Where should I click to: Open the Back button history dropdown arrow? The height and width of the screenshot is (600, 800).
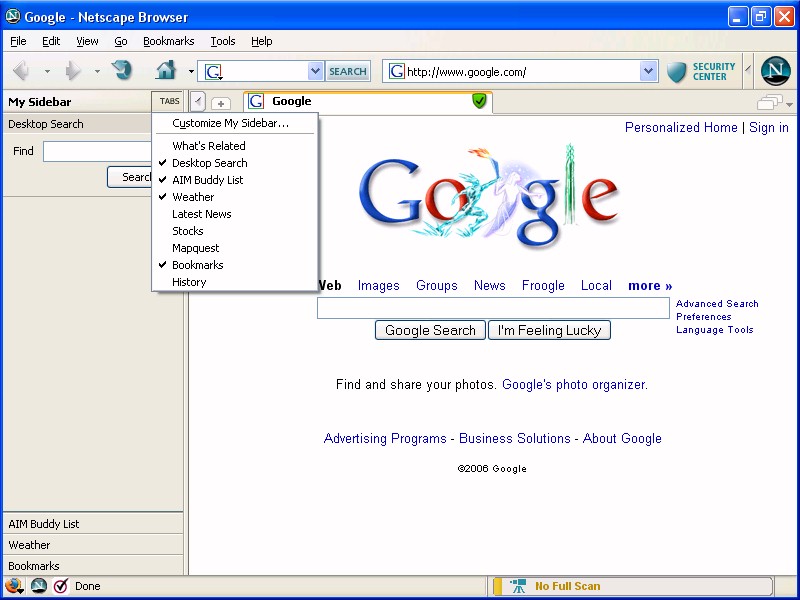47,71
